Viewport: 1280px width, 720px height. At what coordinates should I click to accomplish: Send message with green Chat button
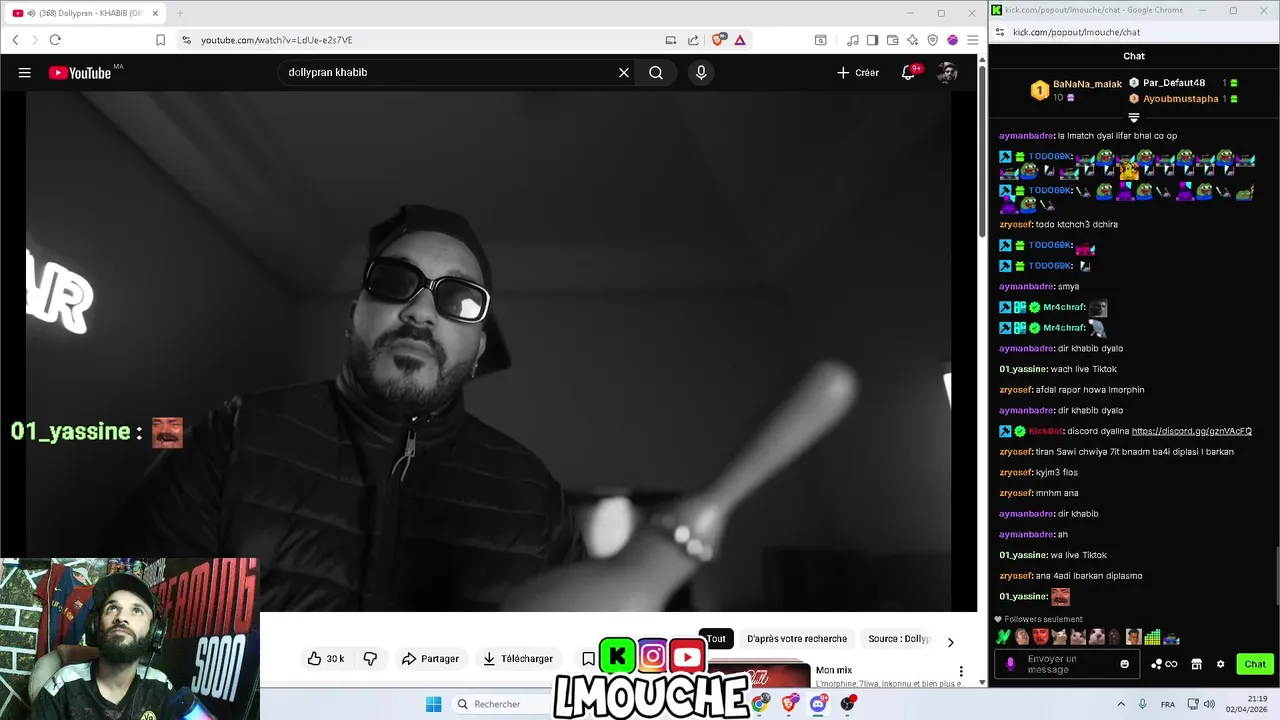pyautogui.click(x=1255, y=664)
